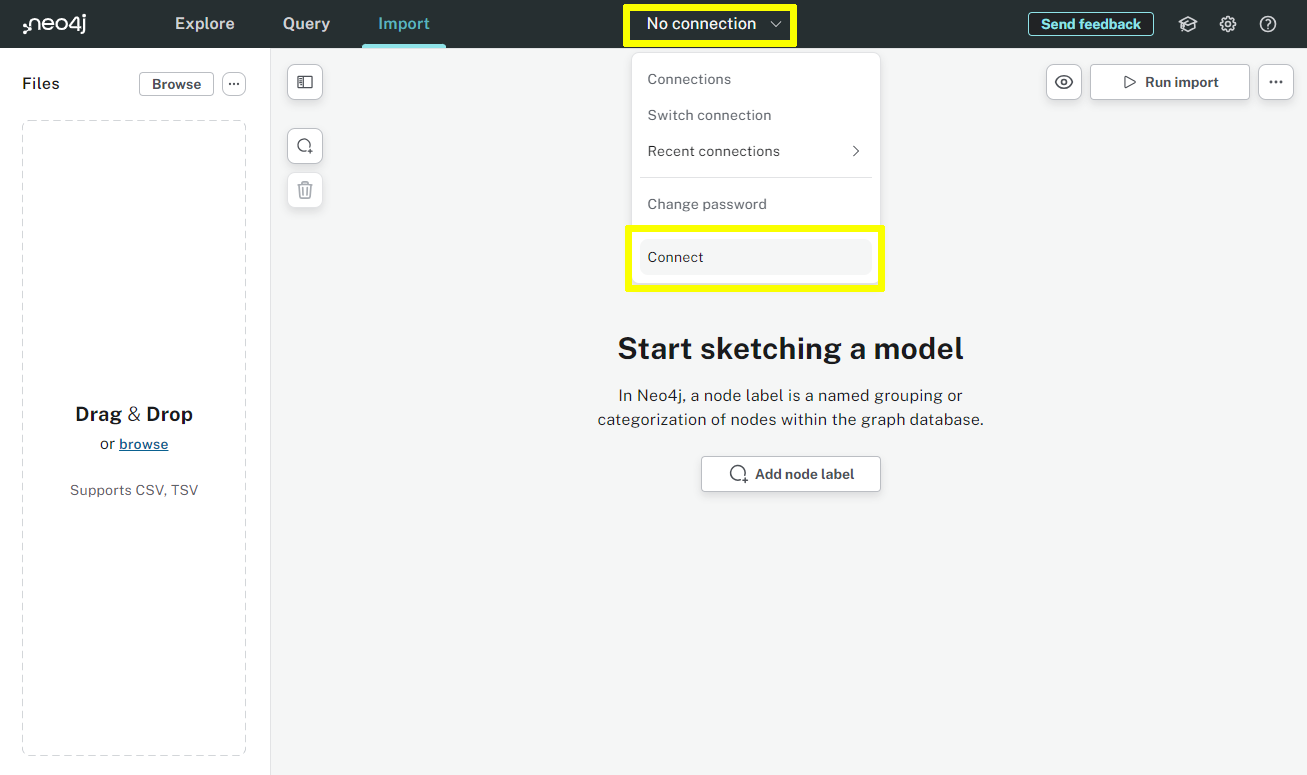Open the settings gear
This screenshot has width=1307, height=775.
pos(1227,23)
